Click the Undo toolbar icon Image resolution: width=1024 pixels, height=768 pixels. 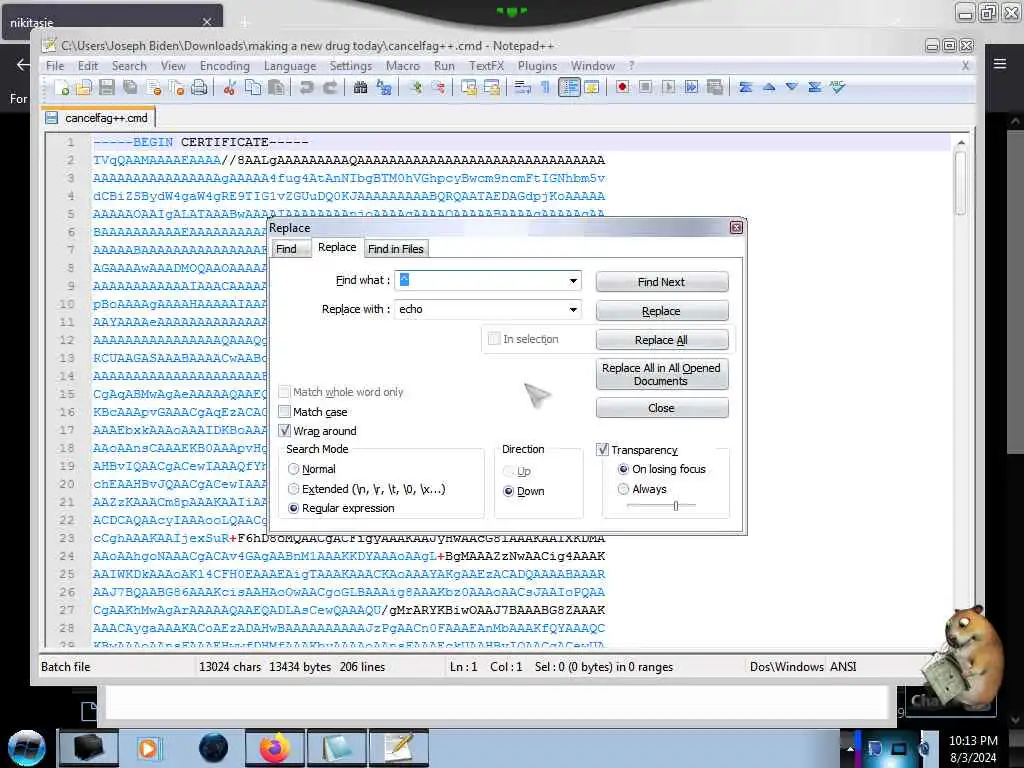point(306,88)
